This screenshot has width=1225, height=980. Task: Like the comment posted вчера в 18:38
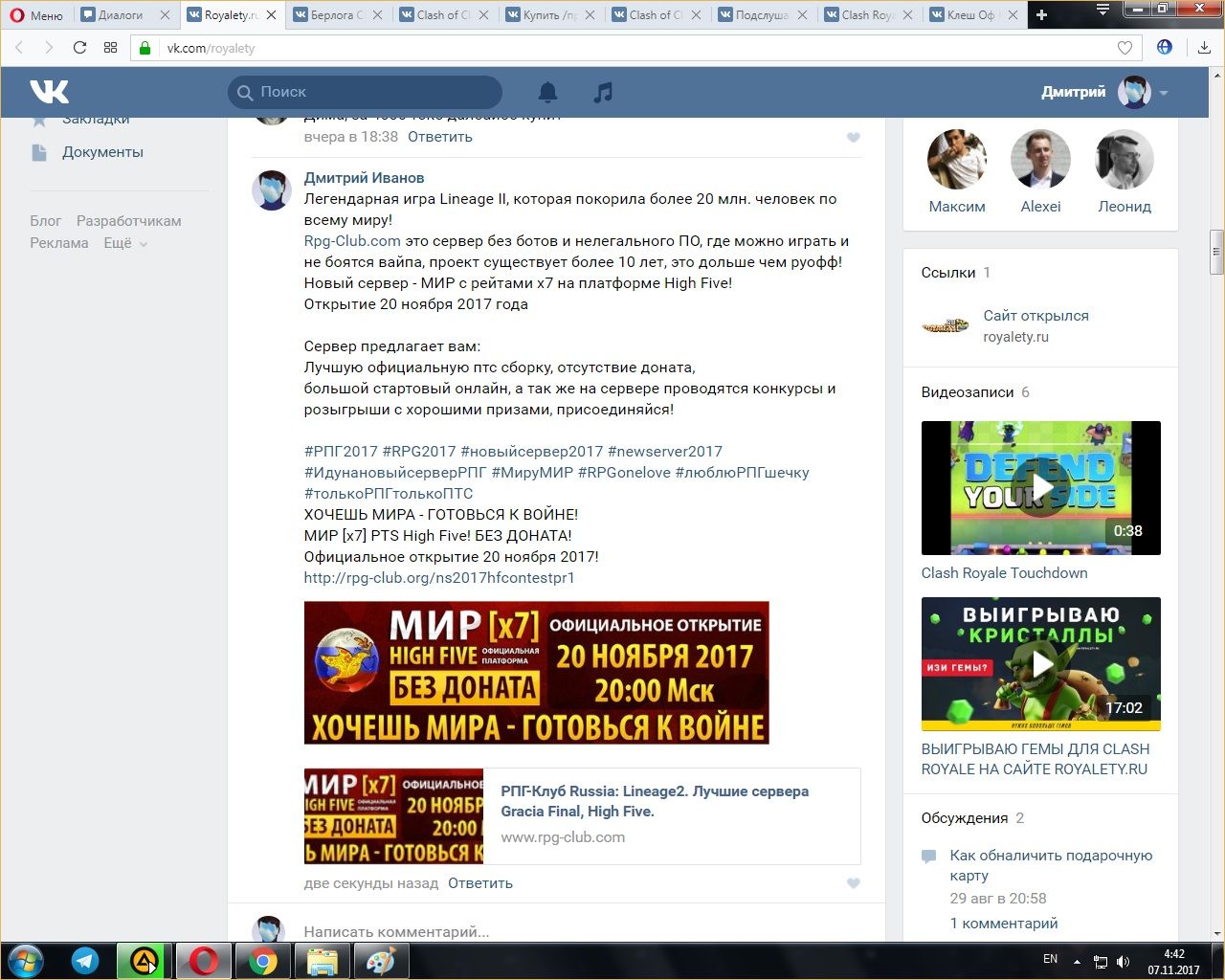854,138
